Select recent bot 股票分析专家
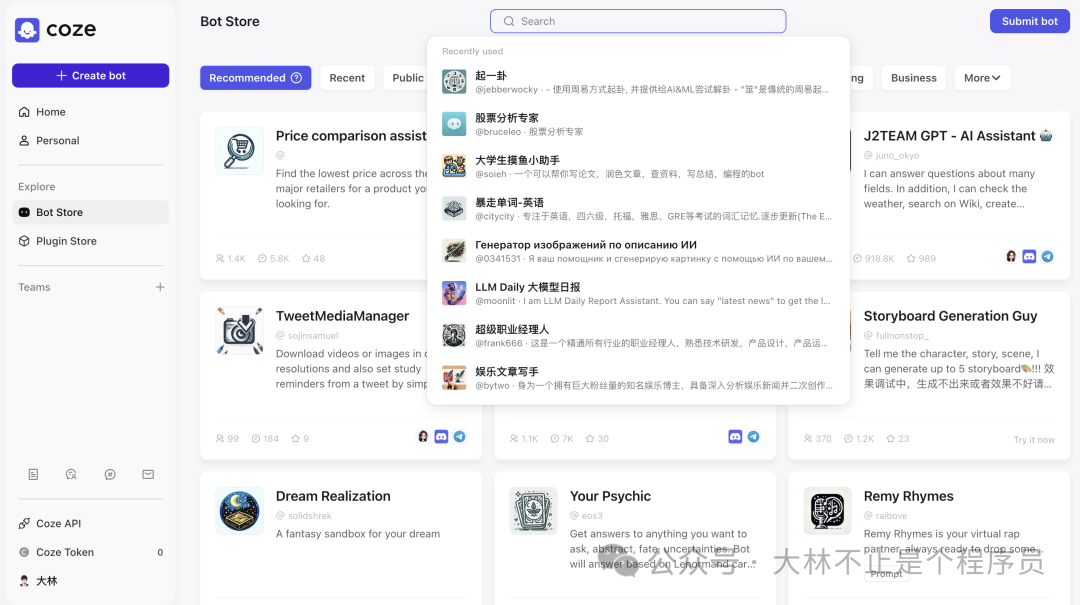The height and width of the screenshot is (605, 1080). point(638,124)
